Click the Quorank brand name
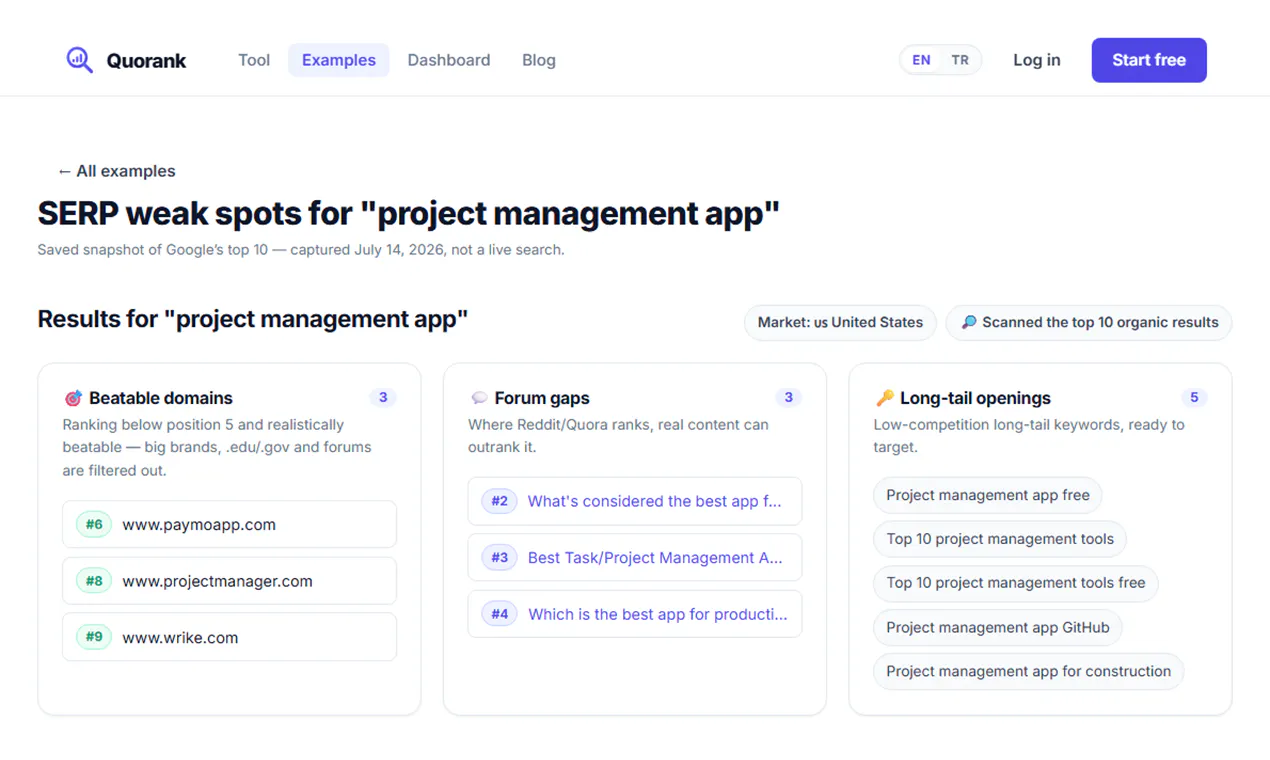Screen dimensions: 1270x760 click(146, 60)
